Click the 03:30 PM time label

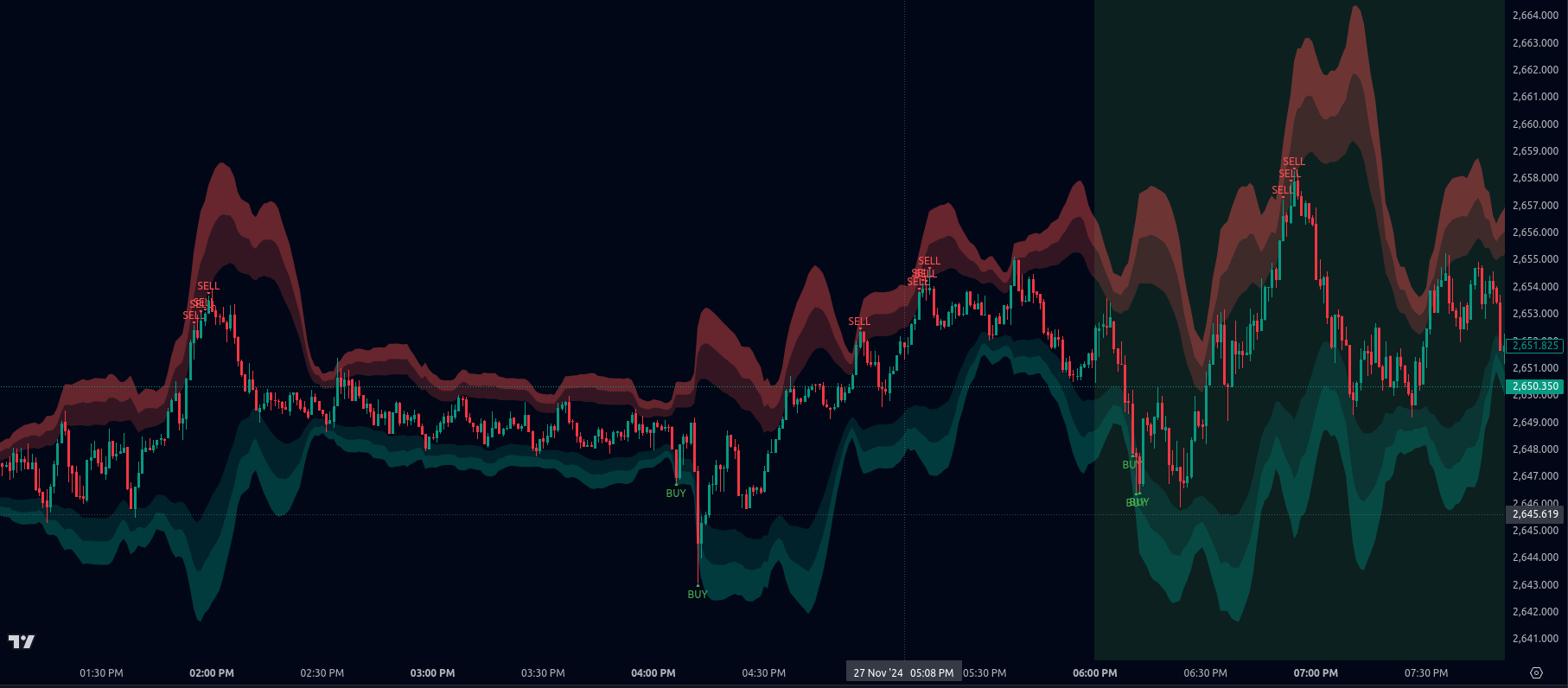543,673
